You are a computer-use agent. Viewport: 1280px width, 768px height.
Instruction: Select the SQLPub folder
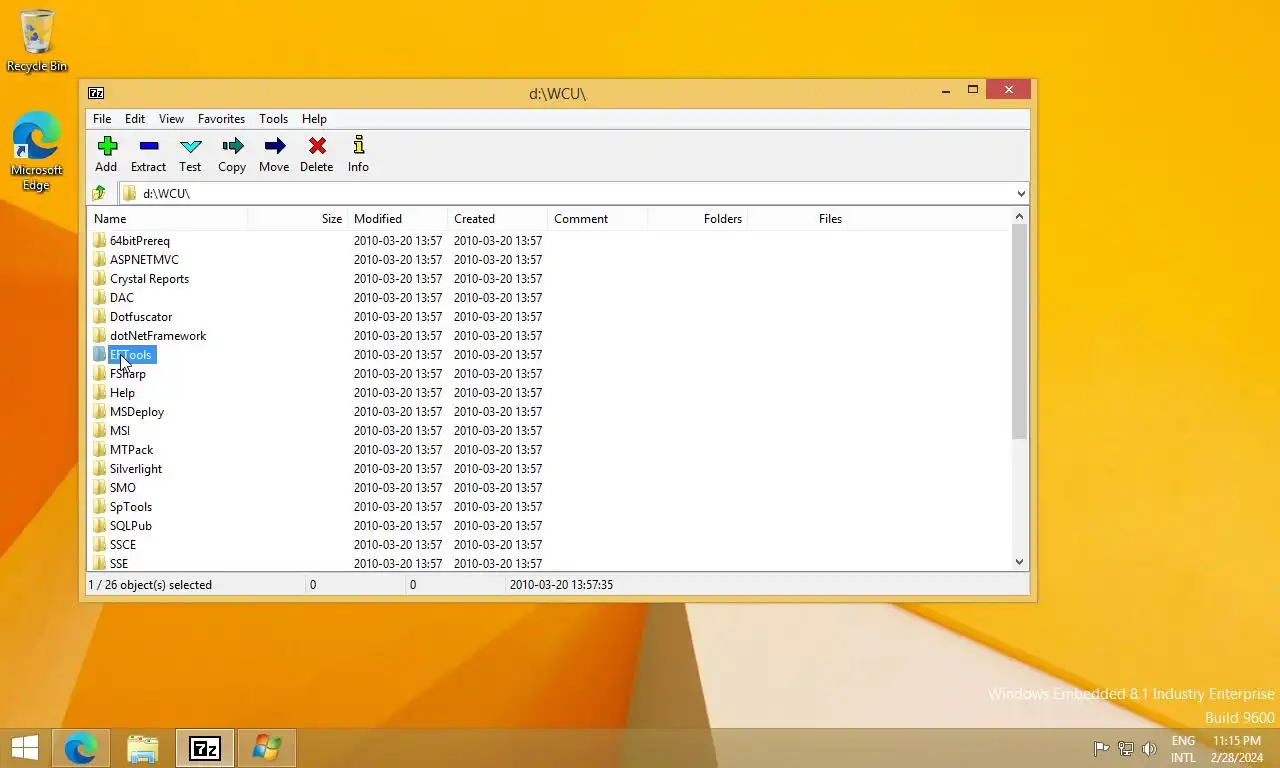pyautogui.click(x=131, y=526)
